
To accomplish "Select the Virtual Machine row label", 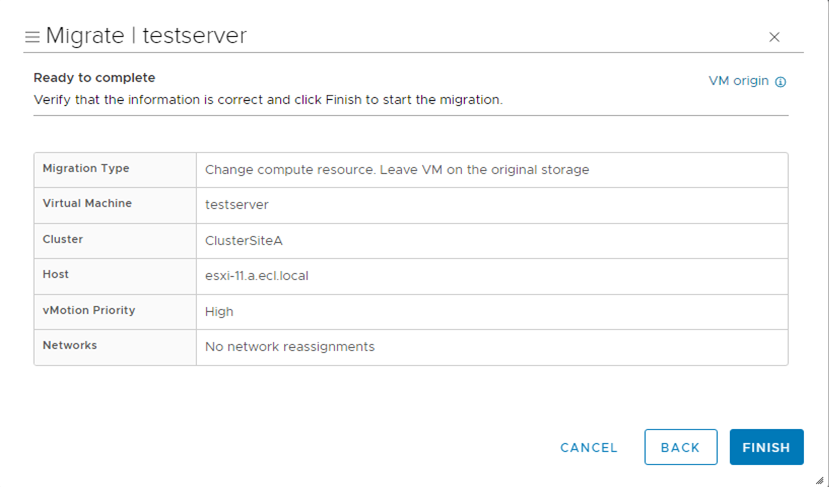I will tap(87, 203).
